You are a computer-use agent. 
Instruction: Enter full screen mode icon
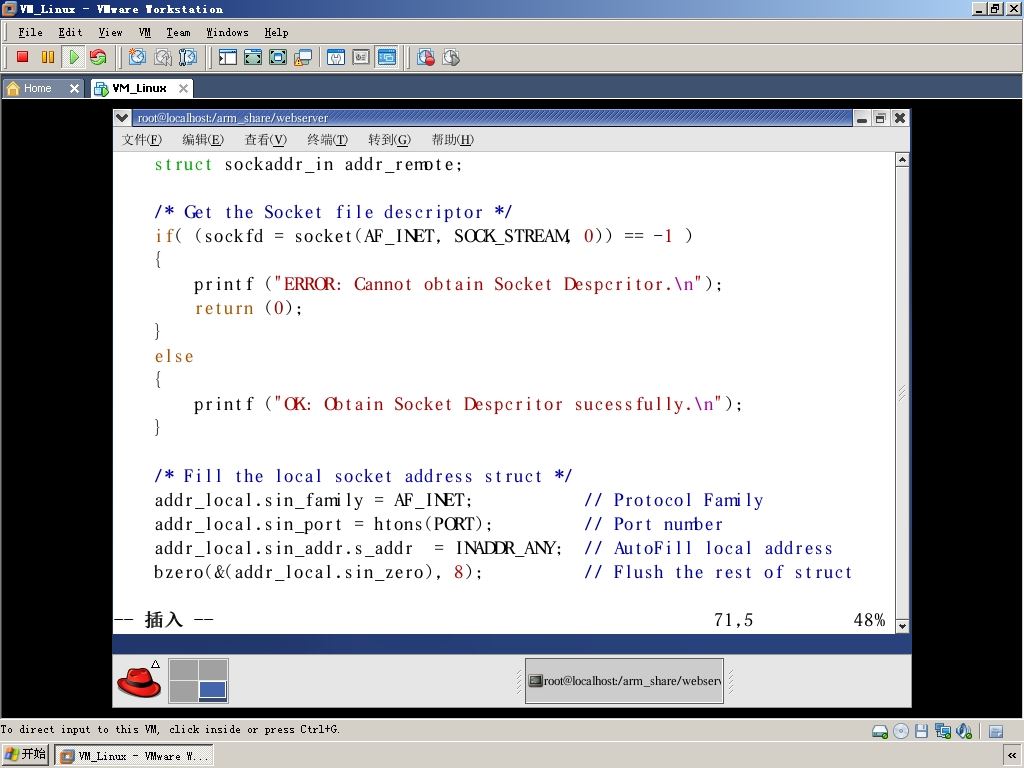coord(278,57)
